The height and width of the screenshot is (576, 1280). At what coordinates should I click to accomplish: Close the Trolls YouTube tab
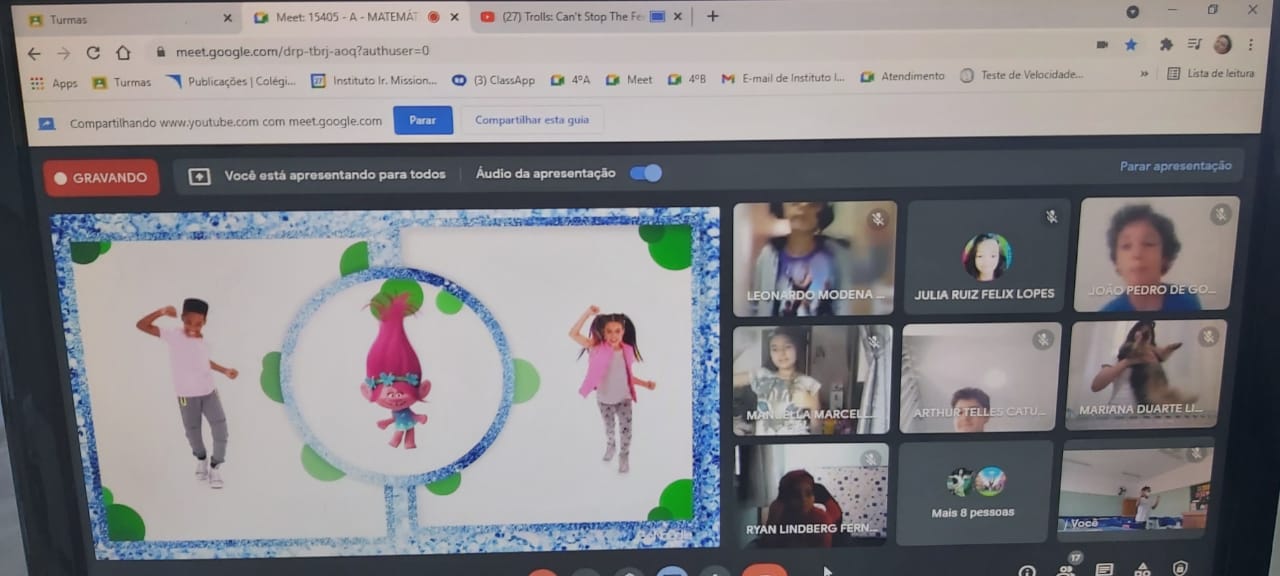(x=677, y=16)
